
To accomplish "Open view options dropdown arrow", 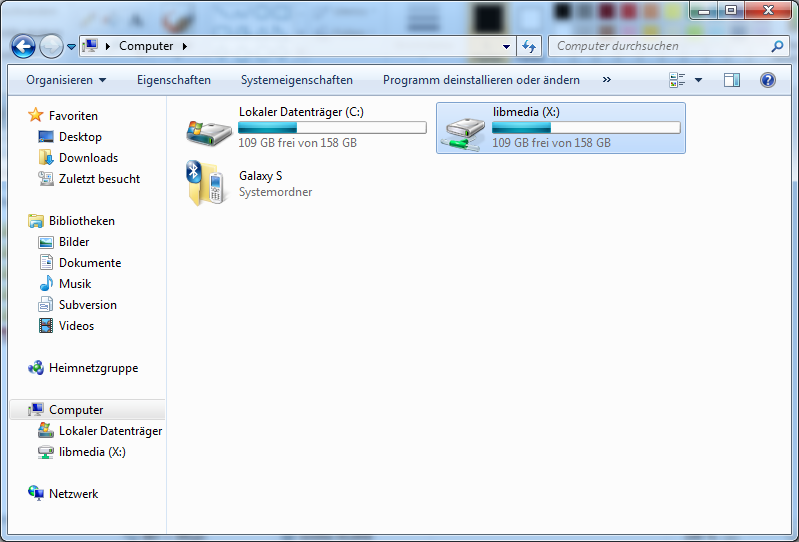I will coord(699,80).
